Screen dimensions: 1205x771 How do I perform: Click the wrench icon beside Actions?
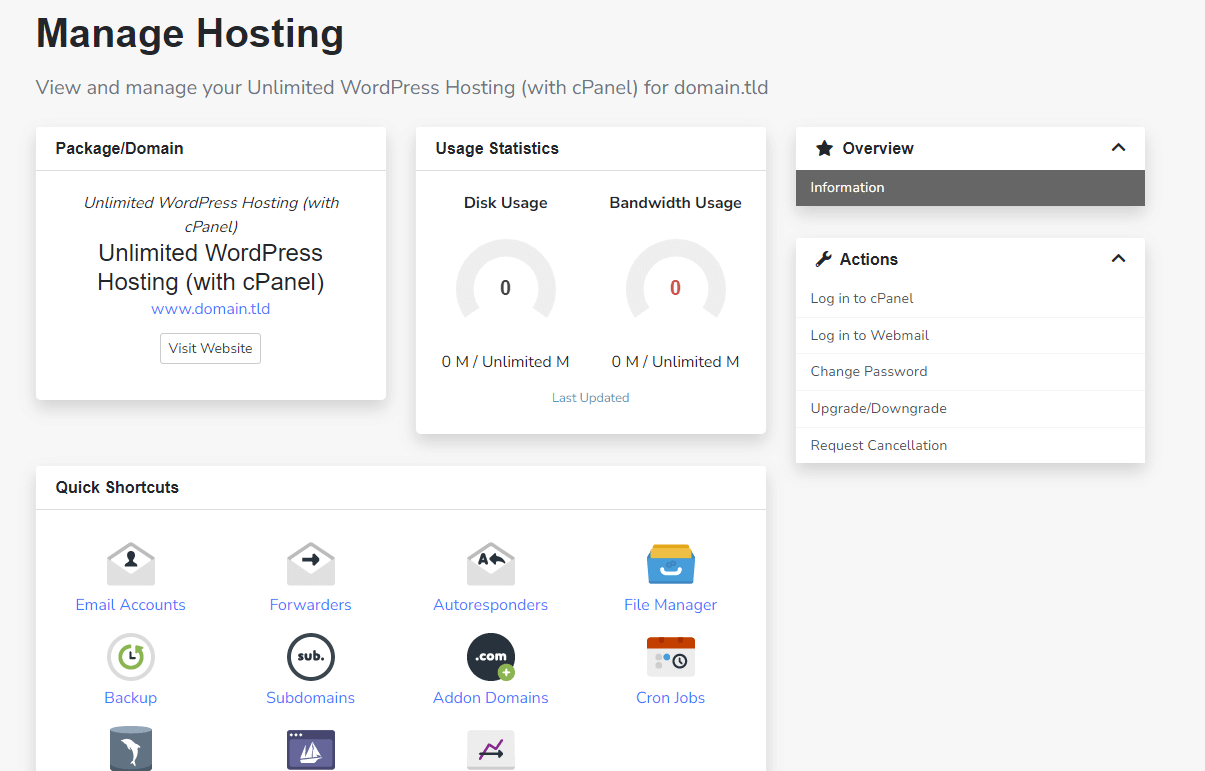pyautogui.click(x=824, y=259)
